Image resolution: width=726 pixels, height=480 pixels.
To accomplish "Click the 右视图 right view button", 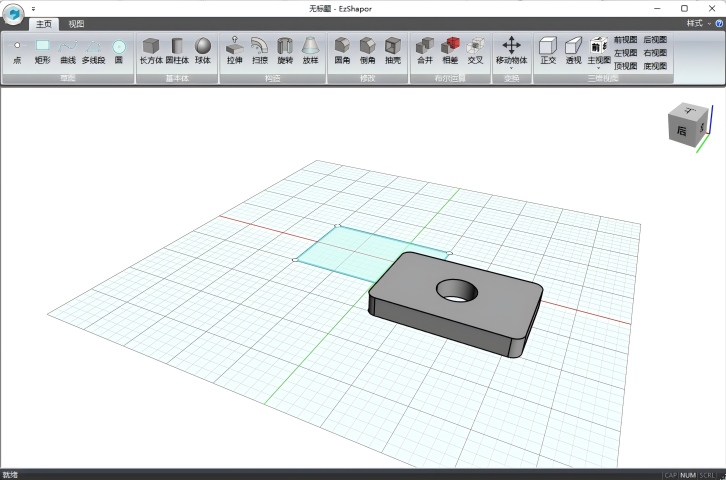I will (655, 52).
